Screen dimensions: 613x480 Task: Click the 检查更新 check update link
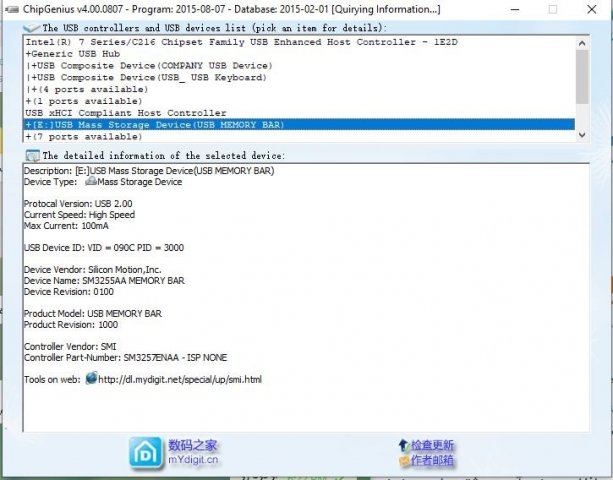coord(432,445)
